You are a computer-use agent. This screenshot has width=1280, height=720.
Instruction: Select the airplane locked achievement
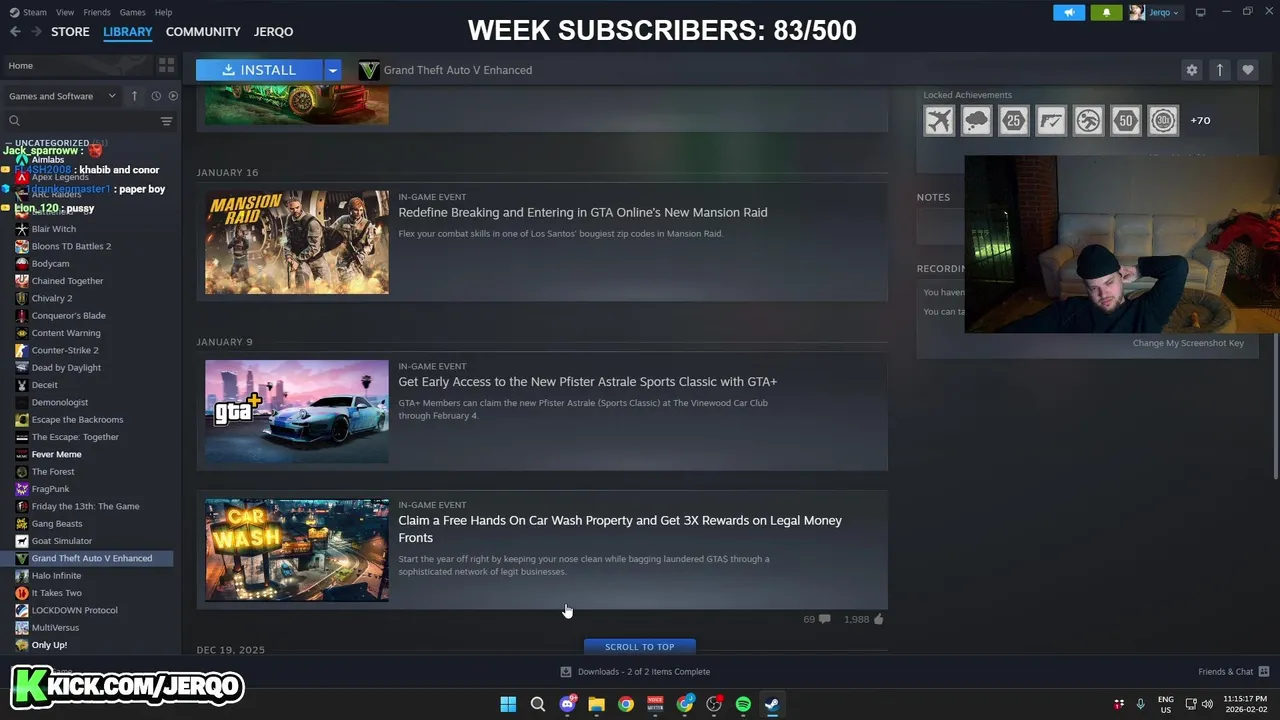click(939, 121)
